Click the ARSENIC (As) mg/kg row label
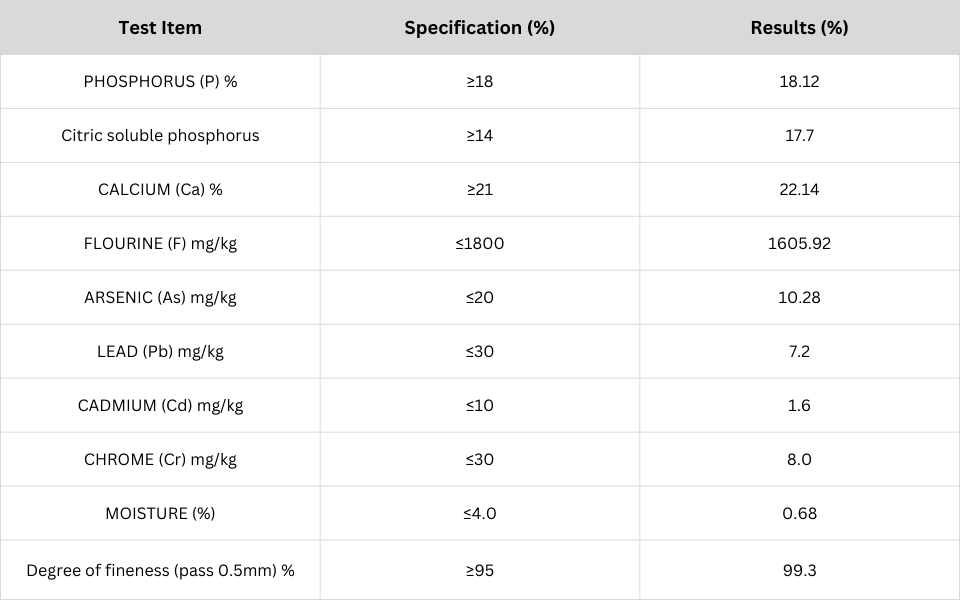Screen dimensions: 960x600 pos(160,298)
